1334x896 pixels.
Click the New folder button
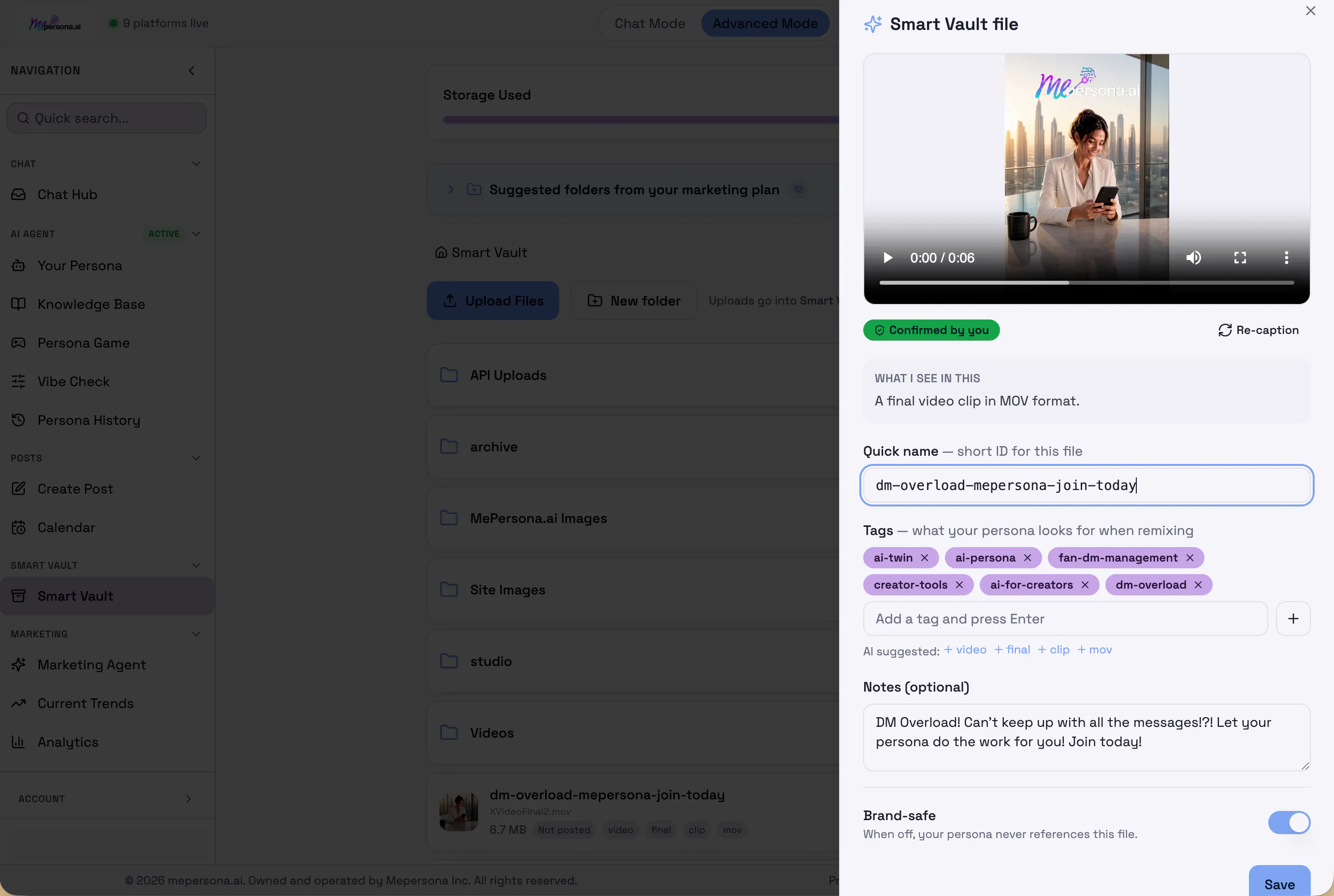634,301
